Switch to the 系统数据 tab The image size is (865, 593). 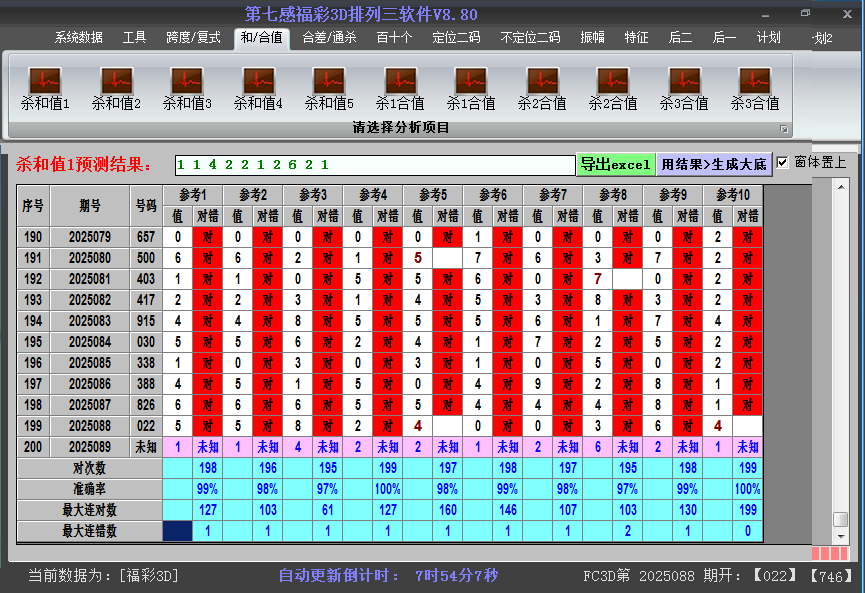pos(78,38)
